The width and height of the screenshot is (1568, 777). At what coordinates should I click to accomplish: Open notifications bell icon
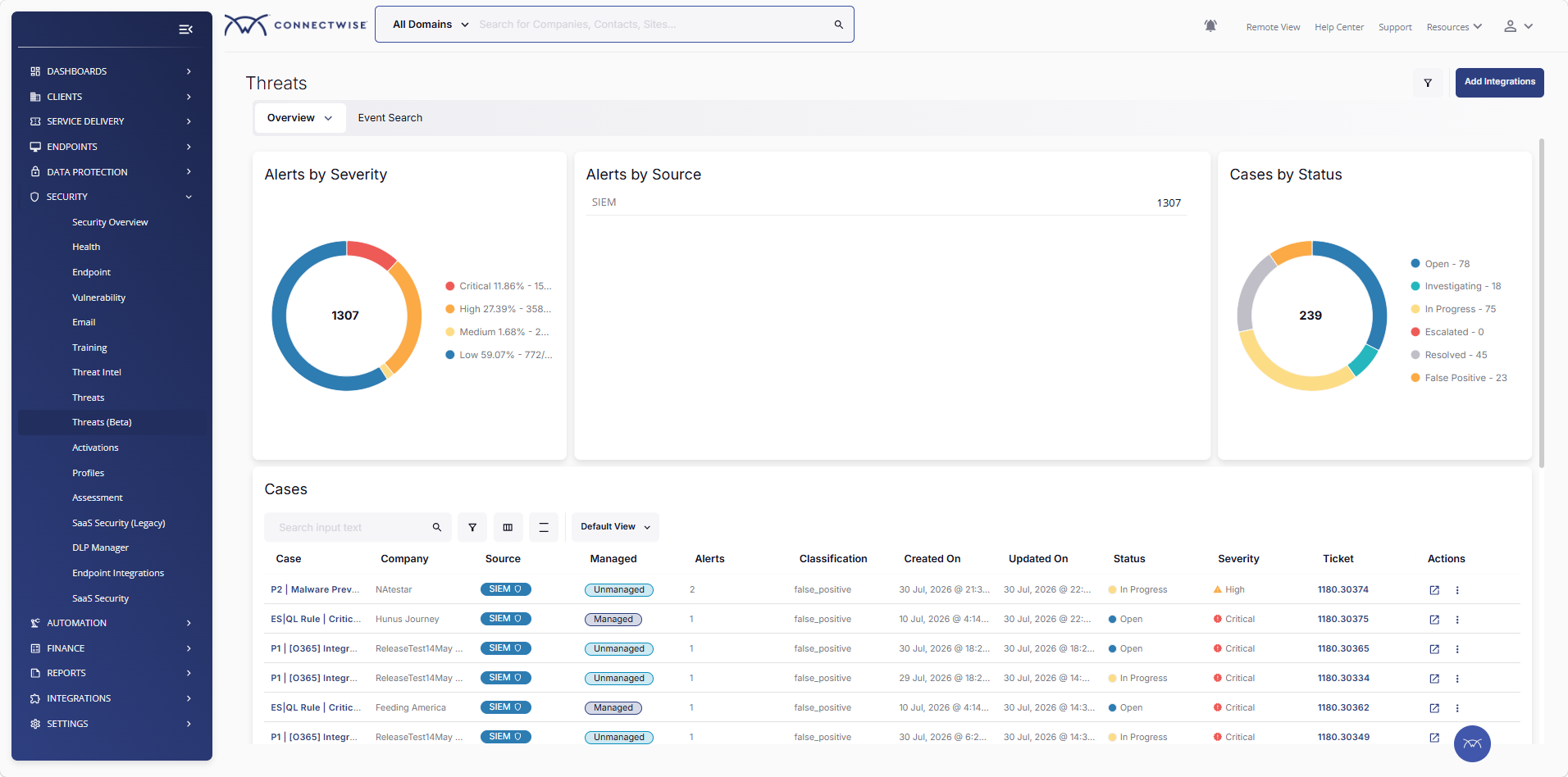click(1210, 26)
